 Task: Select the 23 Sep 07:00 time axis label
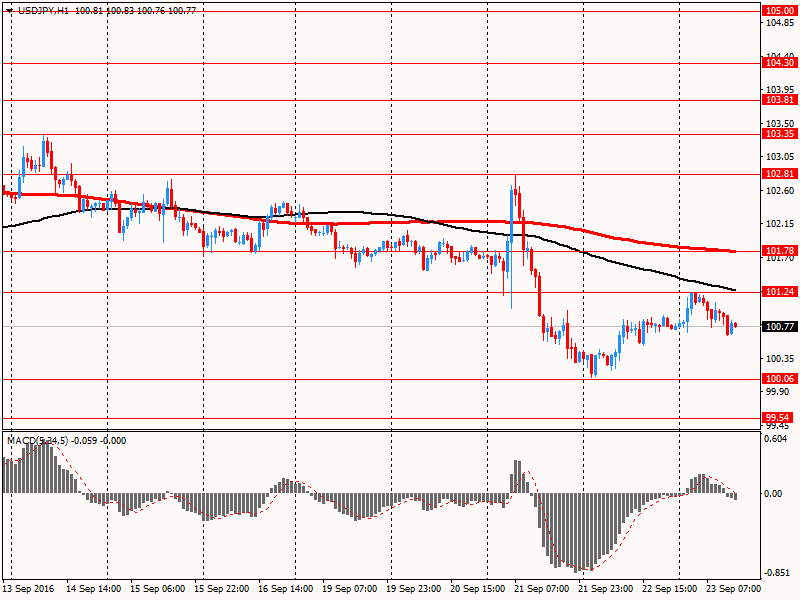click(733, 589)
